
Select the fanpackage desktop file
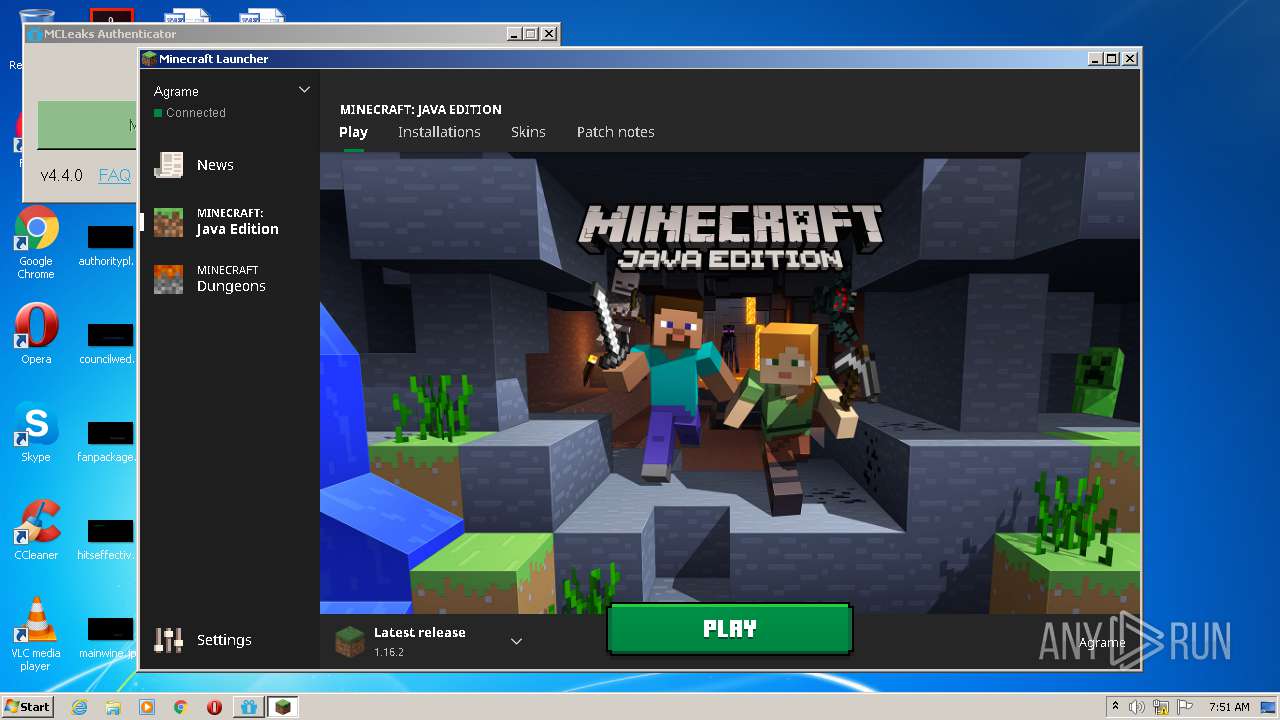click(x=109, y=443)
